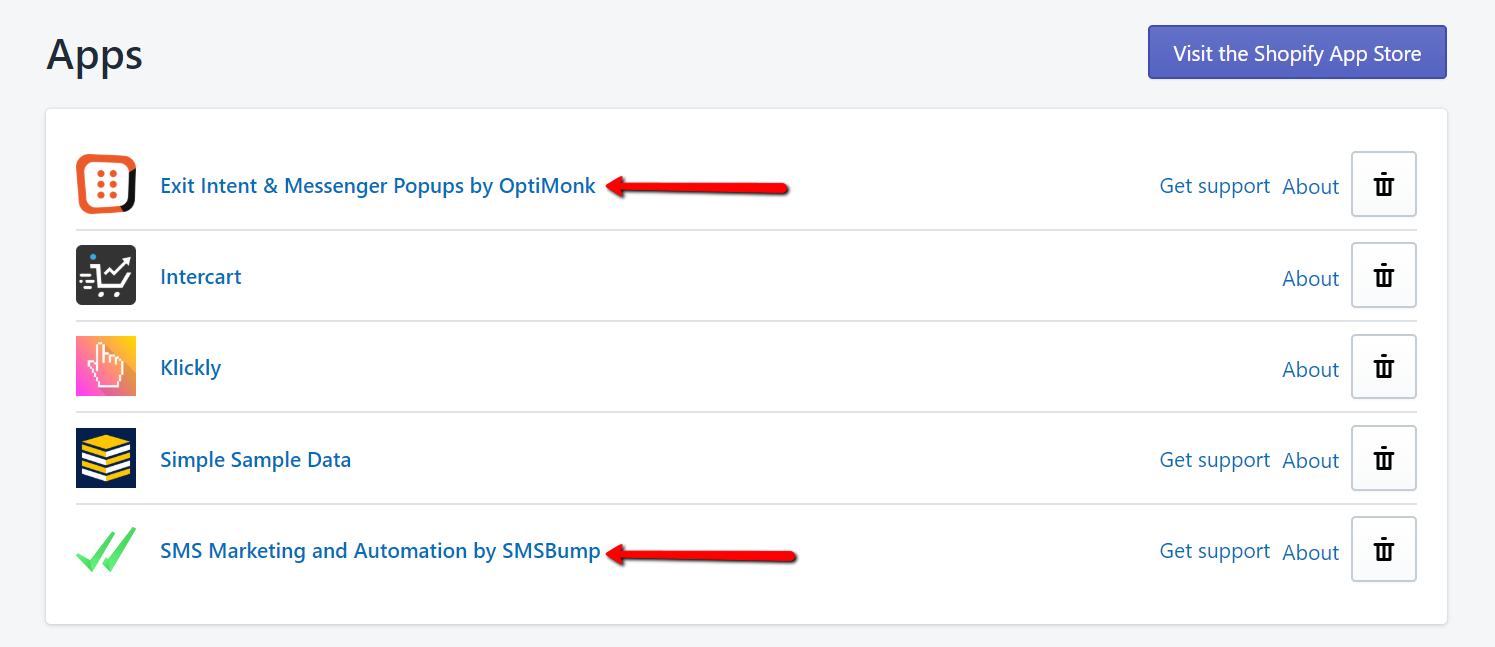This screenshot has width=1495, height=647.
Task: View About for the Intercart app
Action: (x=1311, y=279)
